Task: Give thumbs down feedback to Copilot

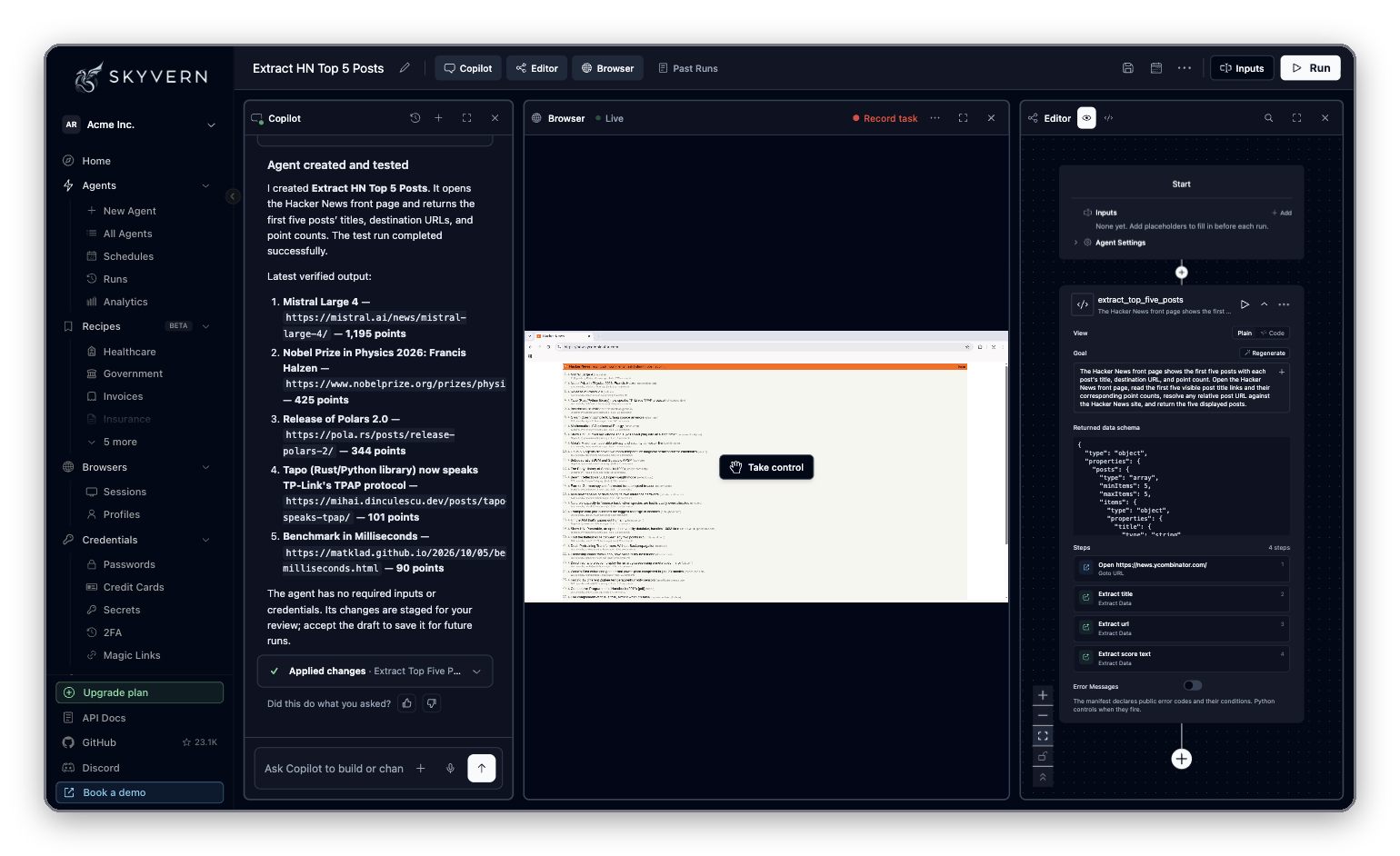Action: (432, 703)
